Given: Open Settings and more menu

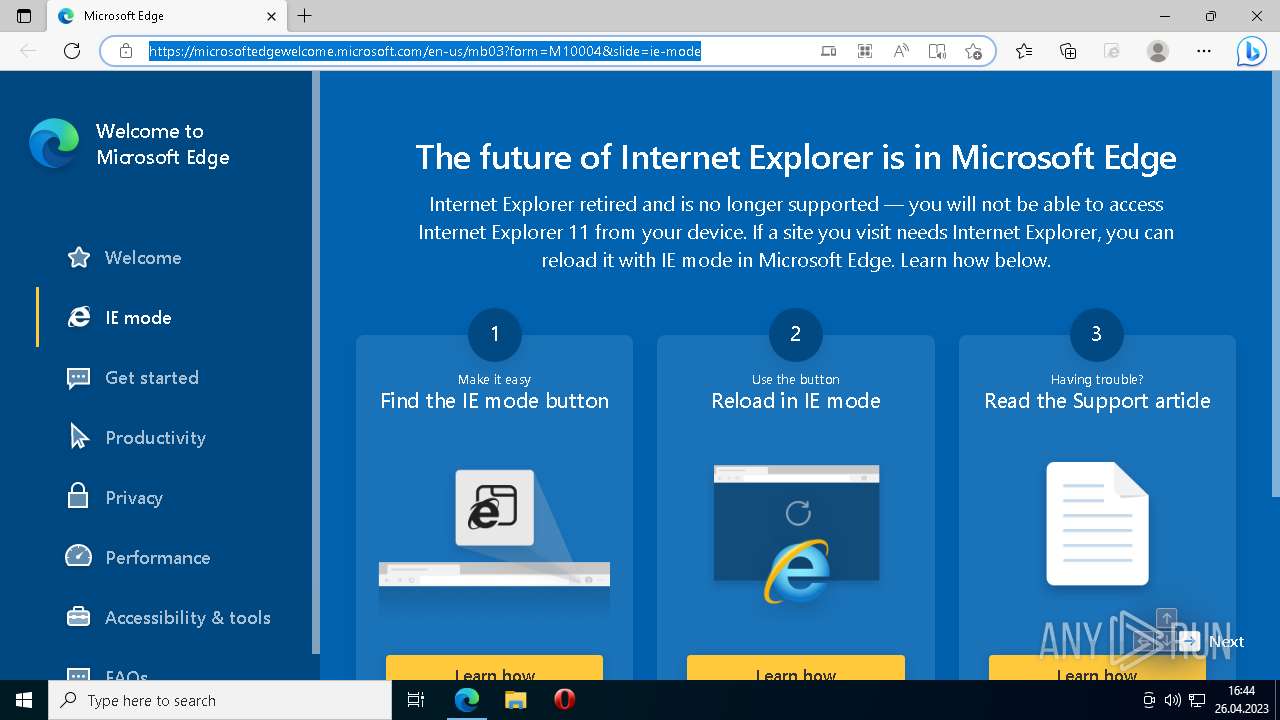Looking at the screenshot, I should (x=1204, y=51).
